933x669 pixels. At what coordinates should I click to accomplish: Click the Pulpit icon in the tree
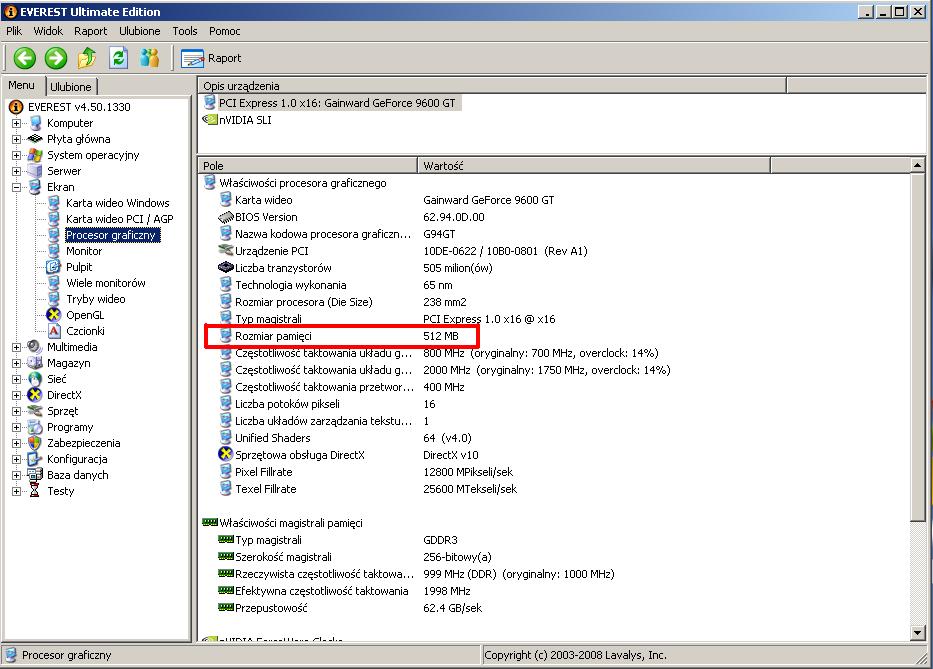point(54,267)
